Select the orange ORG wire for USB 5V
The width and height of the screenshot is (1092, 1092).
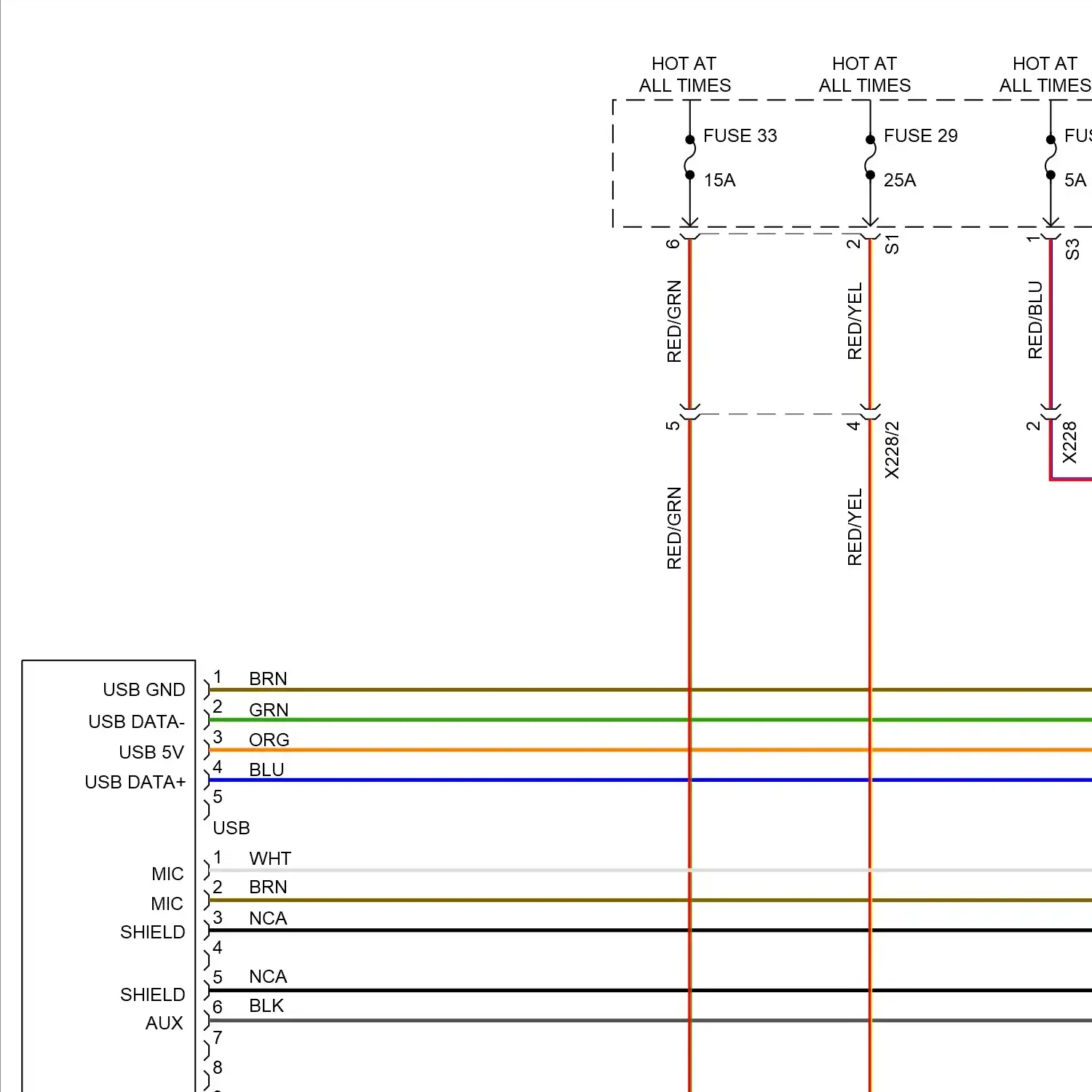pos(510,749)
